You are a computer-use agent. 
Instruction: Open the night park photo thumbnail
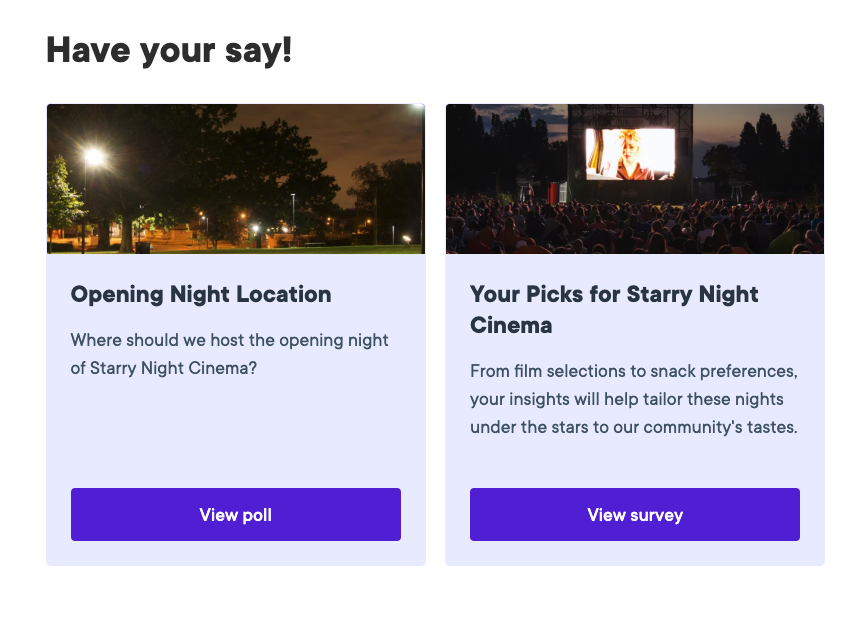[x=236, y=179]
